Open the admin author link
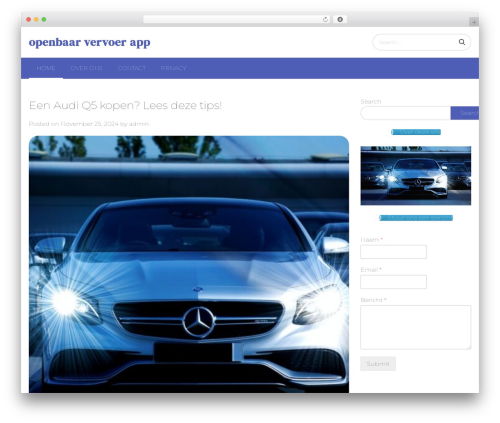 139,124
